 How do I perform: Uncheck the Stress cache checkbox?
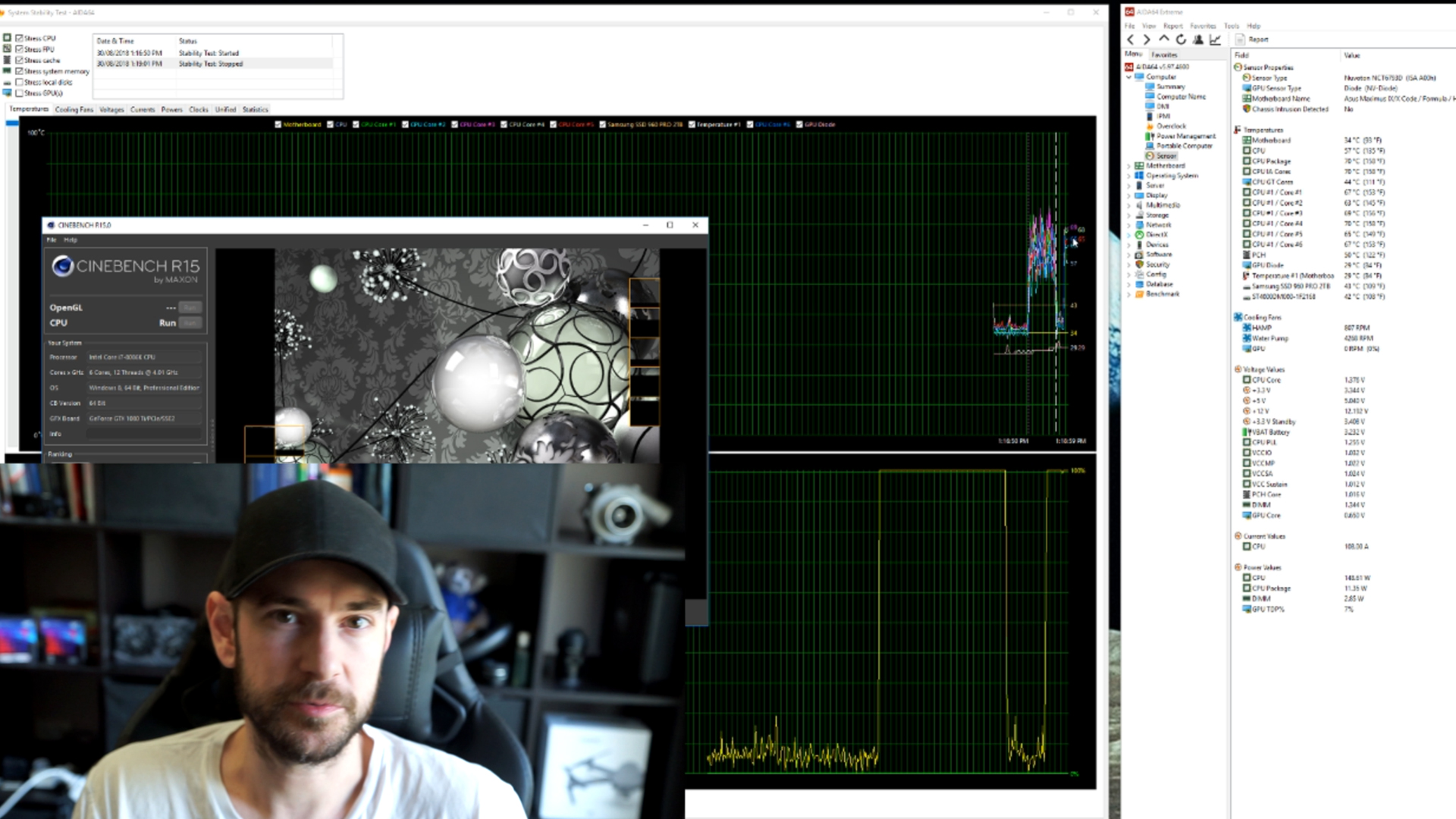click(20, 60)
